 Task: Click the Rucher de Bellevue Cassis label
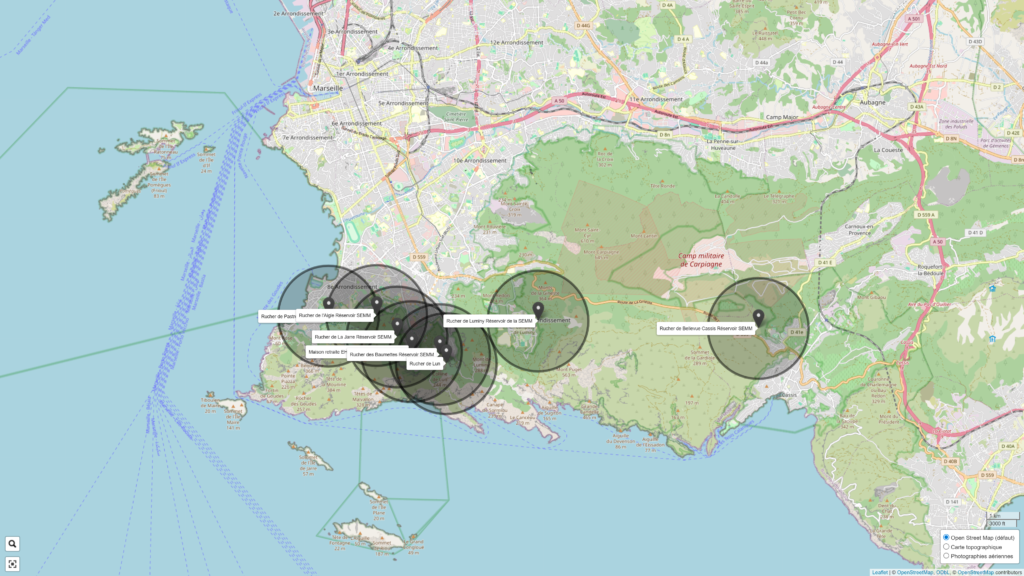tap(705, 328)
